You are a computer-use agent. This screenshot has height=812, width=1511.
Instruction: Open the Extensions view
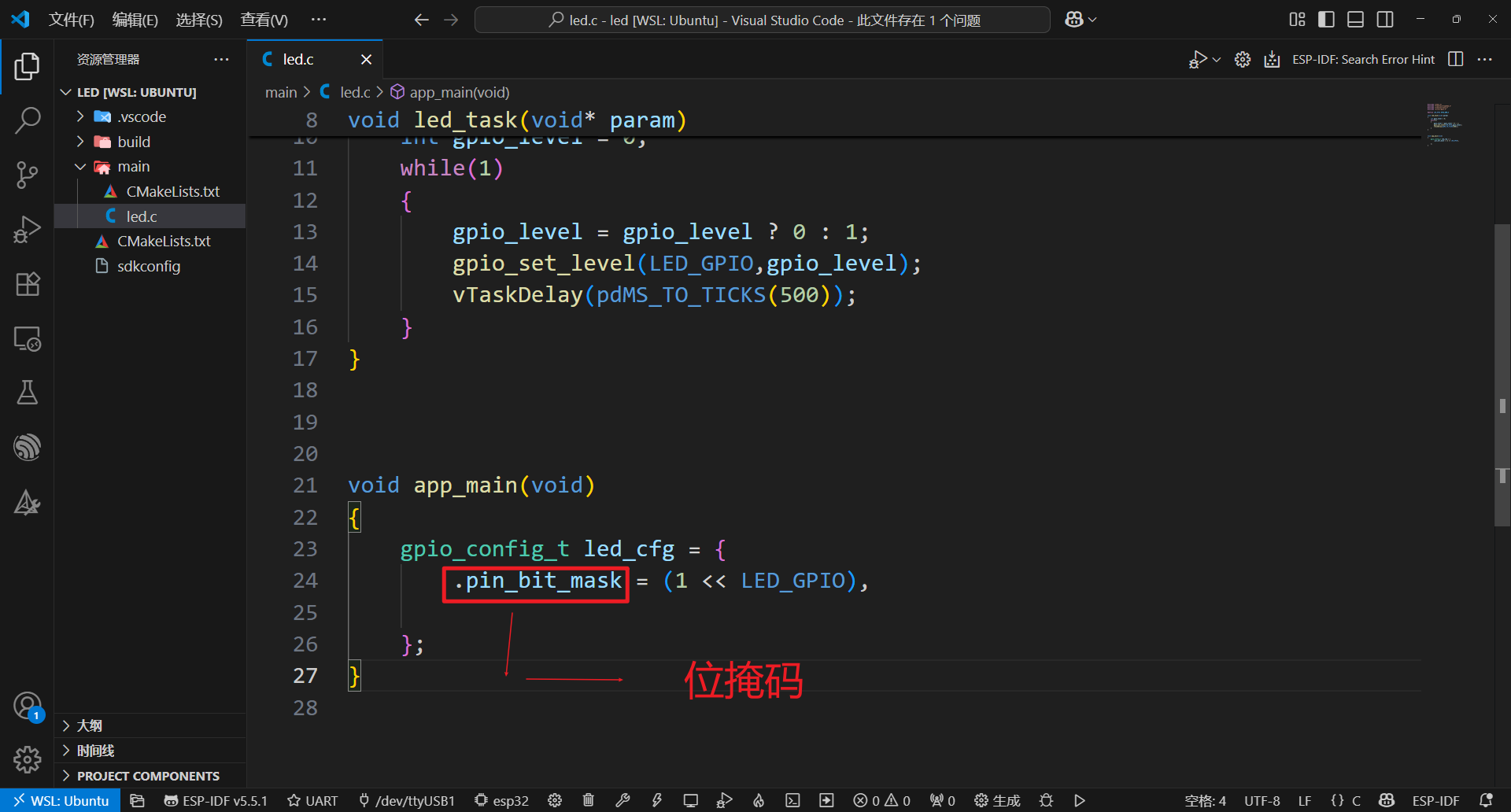pos(27,283)
